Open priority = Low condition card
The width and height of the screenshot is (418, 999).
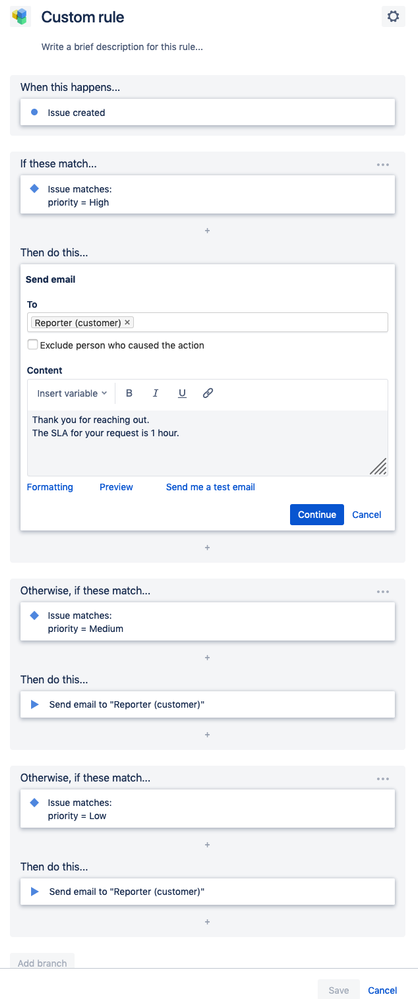click(x=208, y=809)
